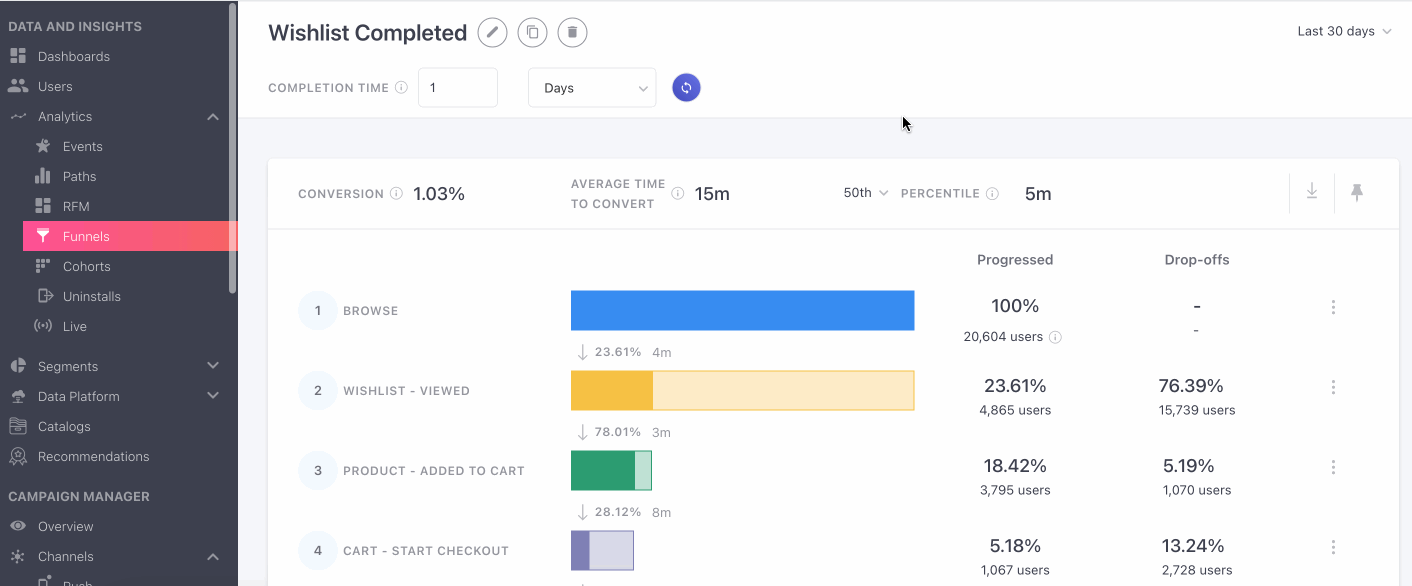Click the yellow Wishlist - Viewed funnel bar
This screenshot has height=586, width=1412.
[742, 390]
